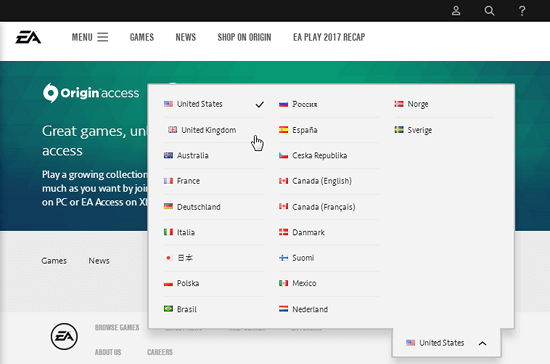Open BROWSE GAMES footer link

click(117, 328)
